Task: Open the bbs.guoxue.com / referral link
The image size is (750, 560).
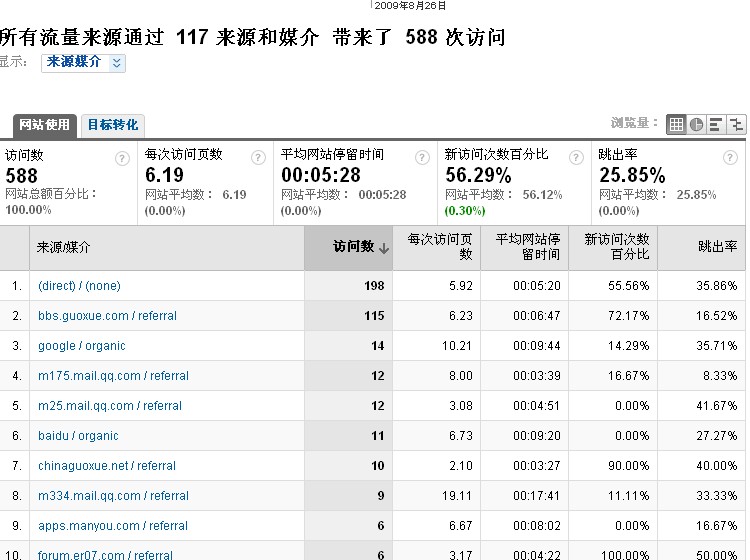Action: [107, 316]
